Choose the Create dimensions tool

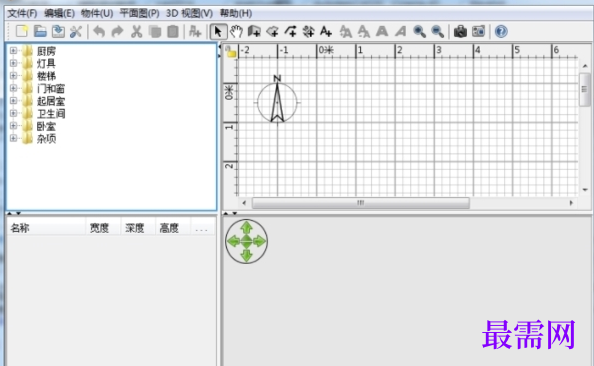point(308,31)
